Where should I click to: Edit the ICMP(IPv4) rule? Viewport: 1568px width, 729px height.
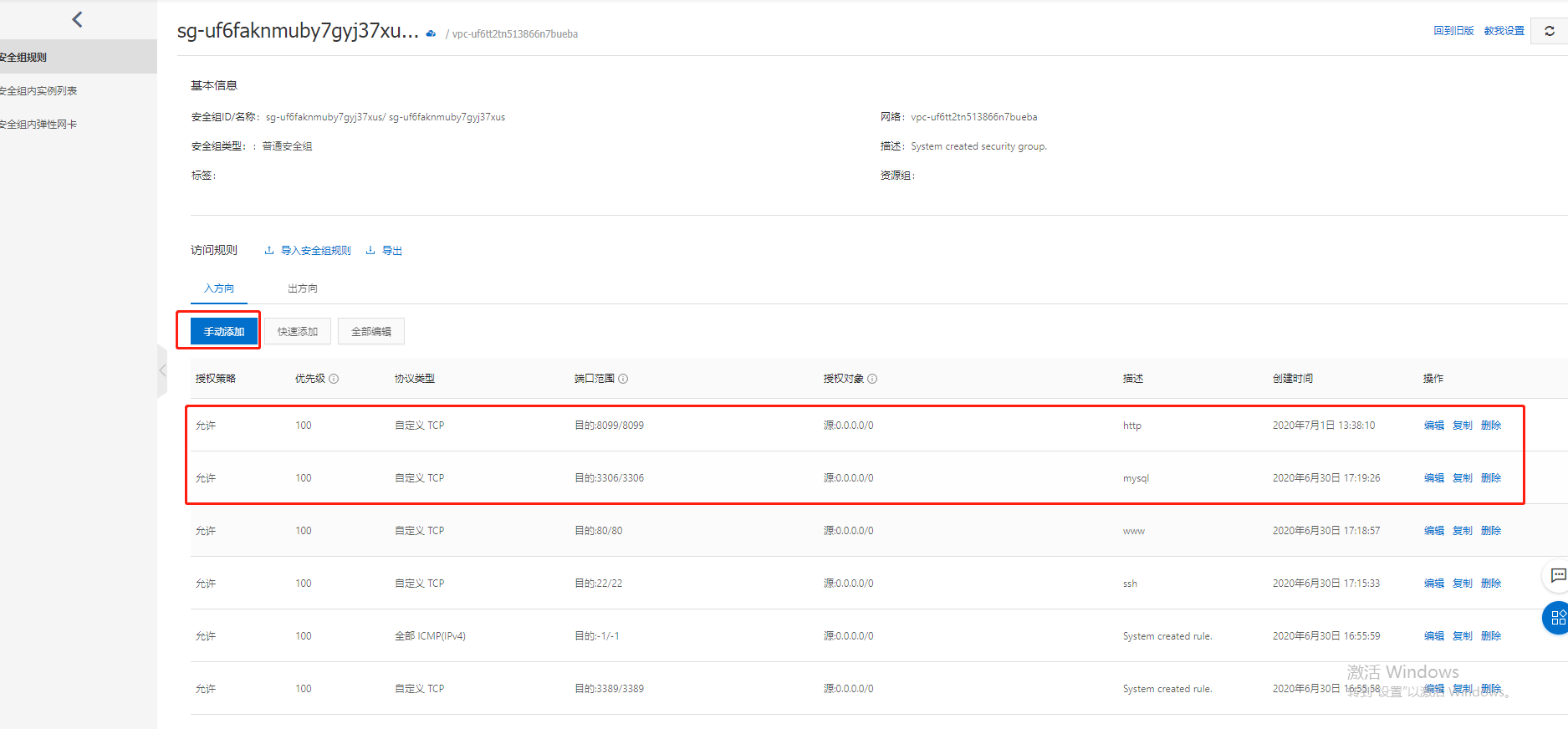click(x=1434, y=636)
